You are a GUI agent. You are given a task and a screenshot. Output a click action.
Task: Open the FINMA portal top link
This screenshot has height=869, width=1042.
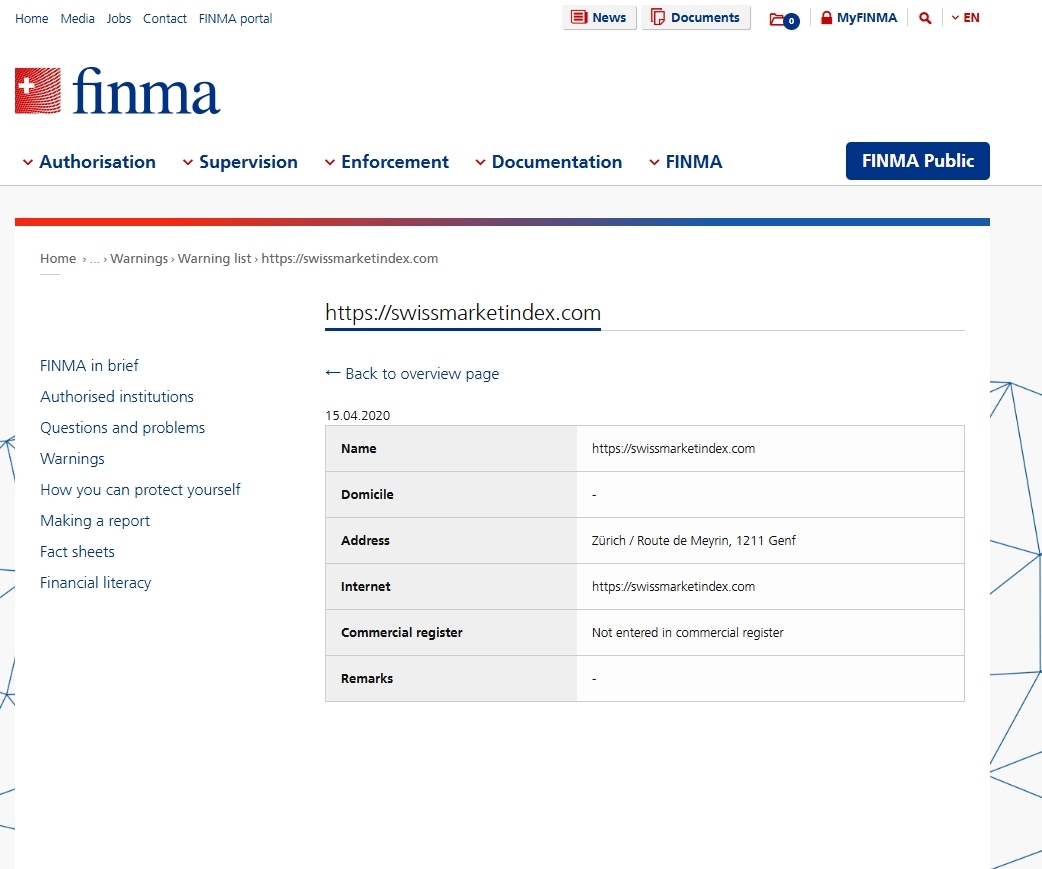(235, 19)
